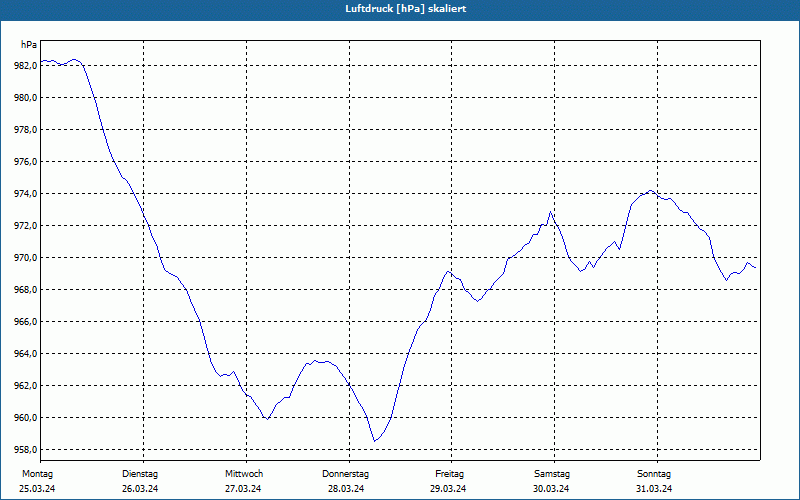Click the 'Dienstag' day label
Image resolution: width=800 pixels, height=500 pixels.
pos(140,474)
